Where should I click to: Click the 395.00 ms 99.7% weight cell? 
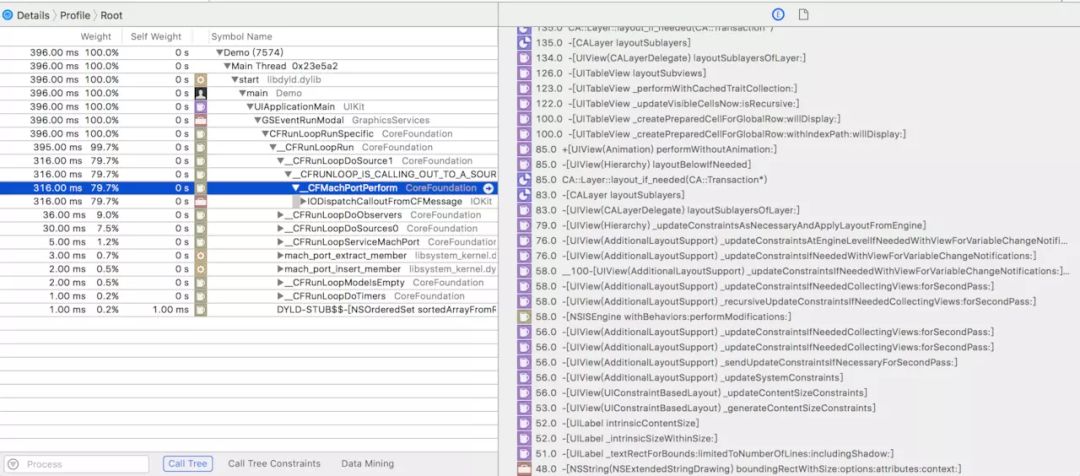[x=76, y=147]
